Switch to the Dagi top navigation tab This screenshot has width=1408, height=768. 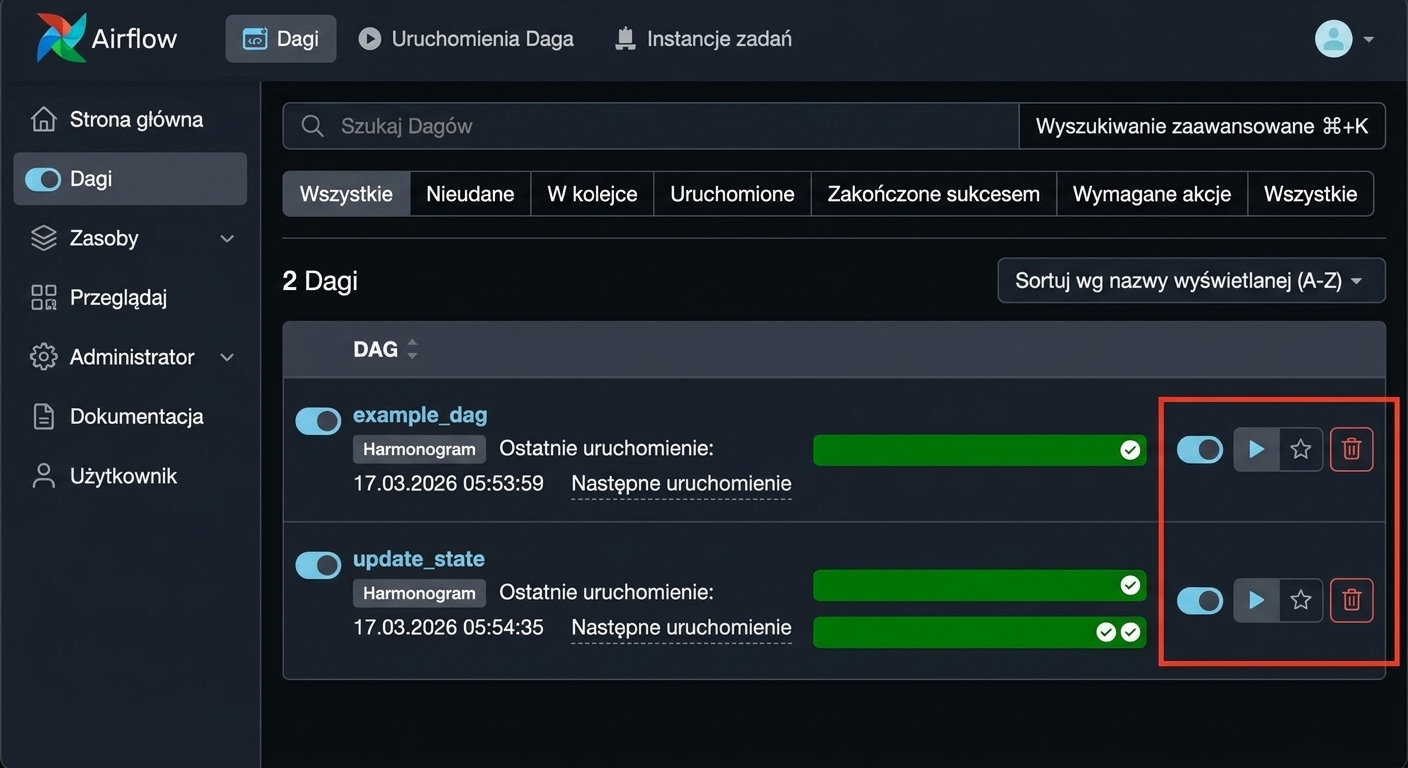point(281,39)
